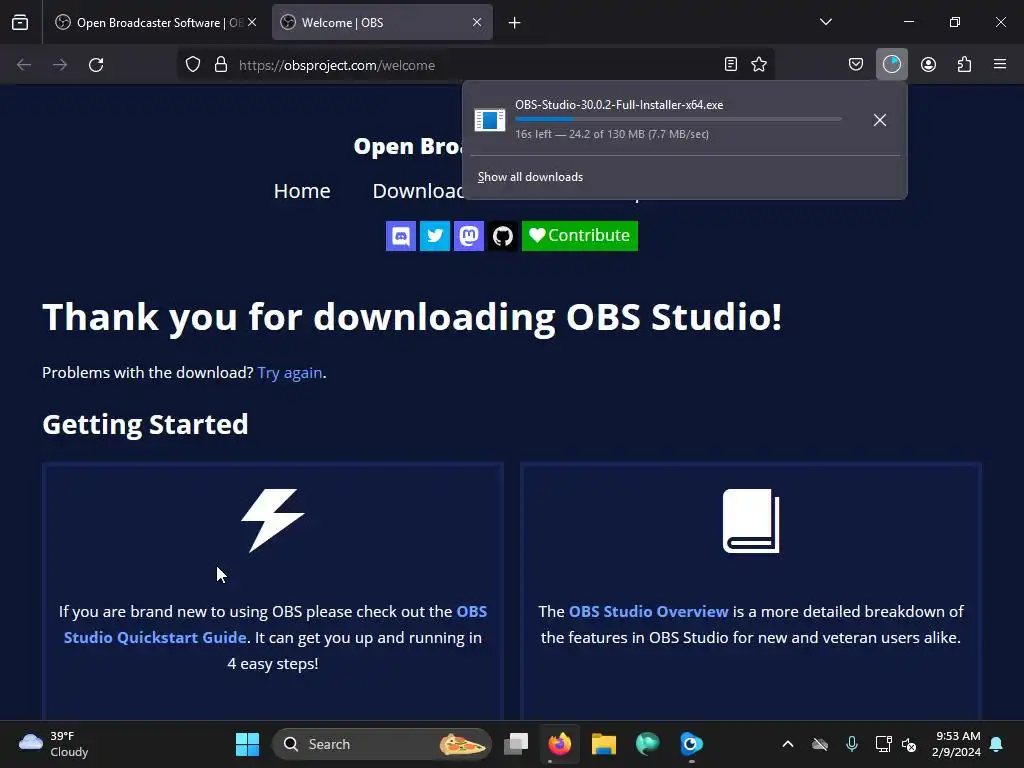
Task: Open the extensions puzzle icon
Action: [964, 64]
